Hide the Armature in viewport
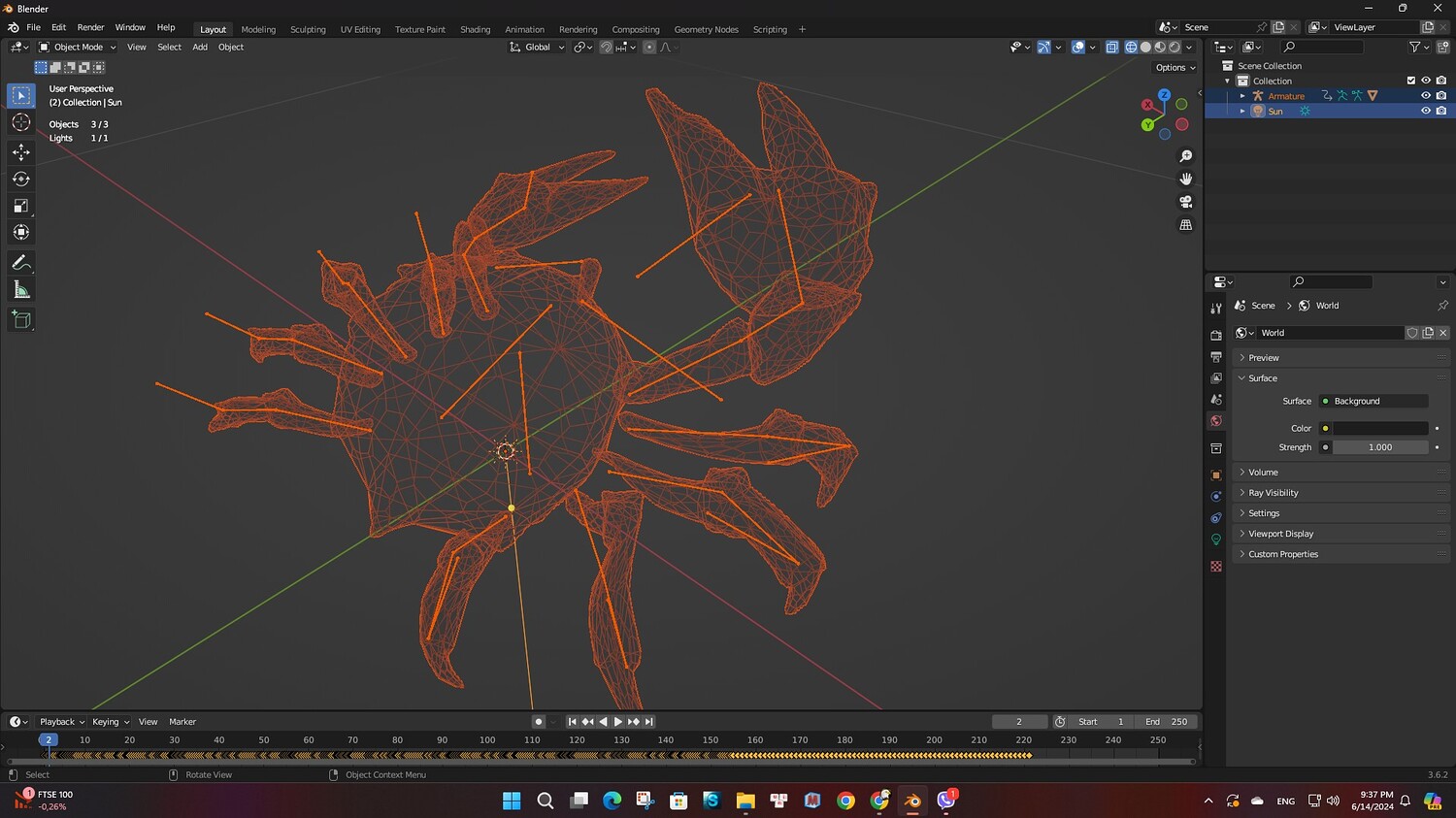 tap(1426, 96)
